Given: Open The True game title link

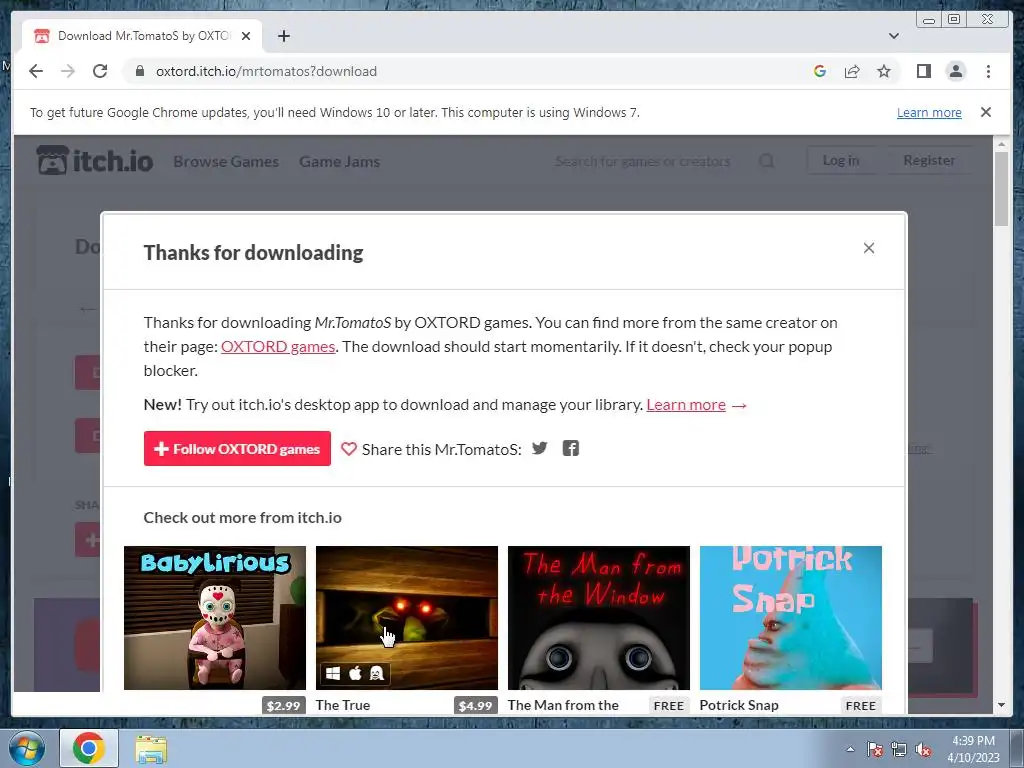Looking at the screenshot, I should 343,705.
